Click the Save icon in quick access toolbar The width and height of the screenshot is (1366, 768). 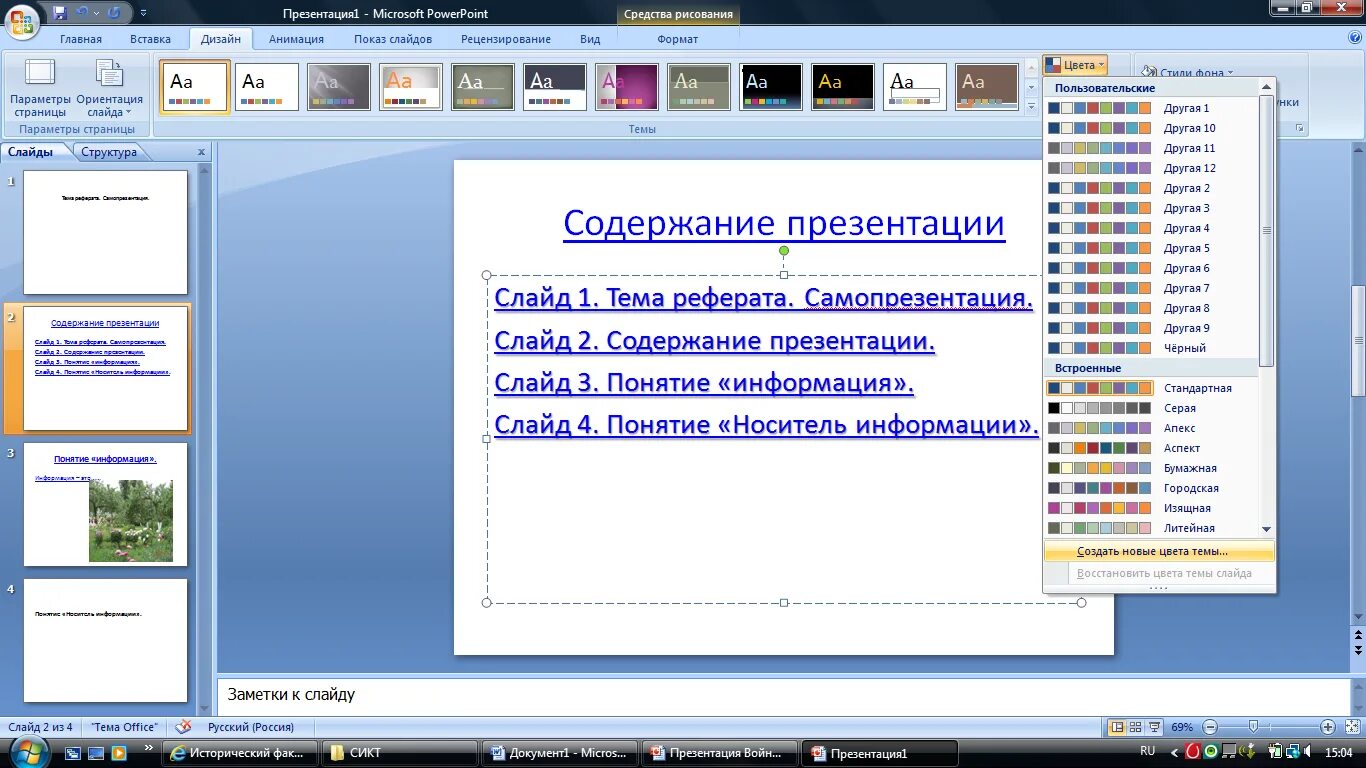pos(60,13)
